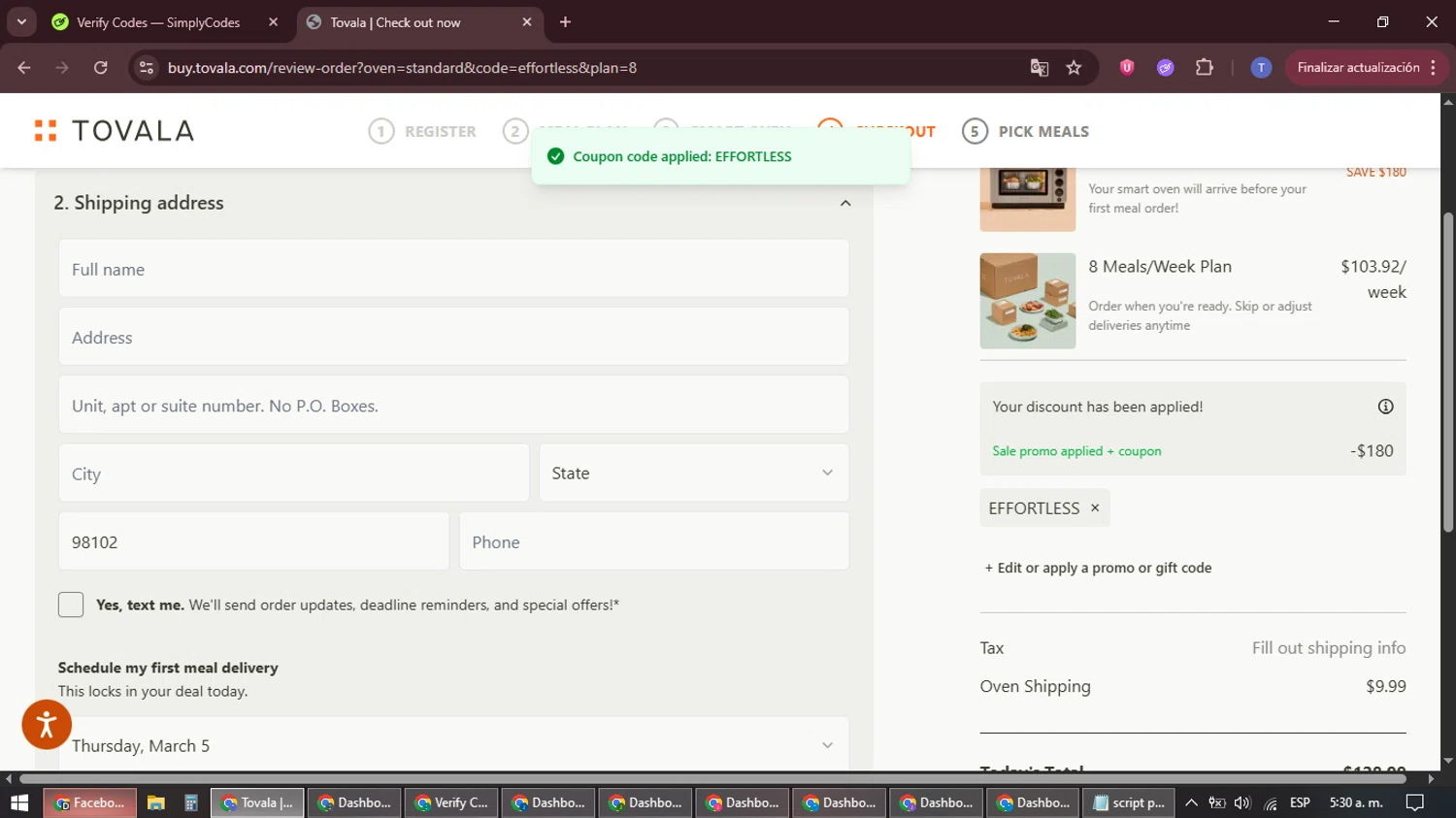Screen dimensions: 1456x818
Task: Open the accessibility widget icon
Action: click(47, 724)
